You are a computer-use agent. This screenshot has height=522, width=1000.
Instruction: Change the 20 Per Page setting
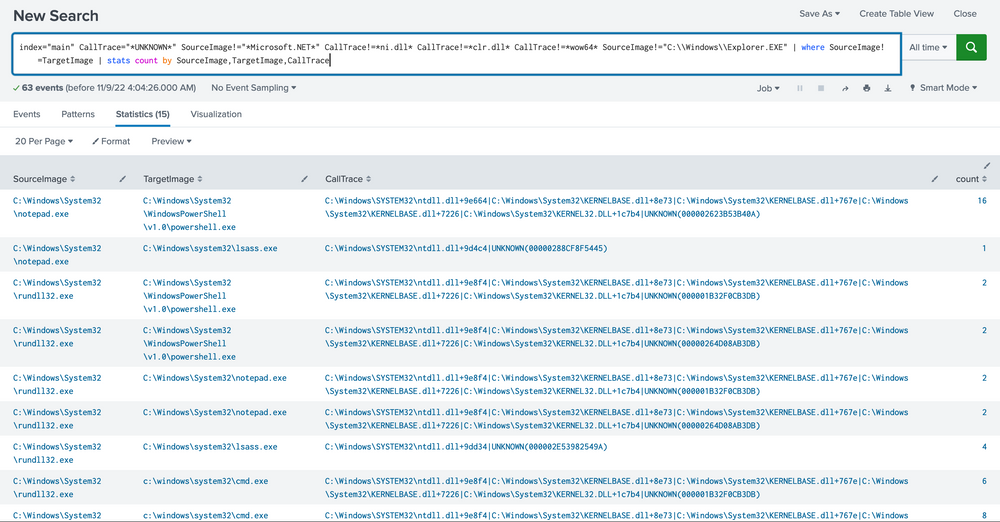tap(44, 141)
